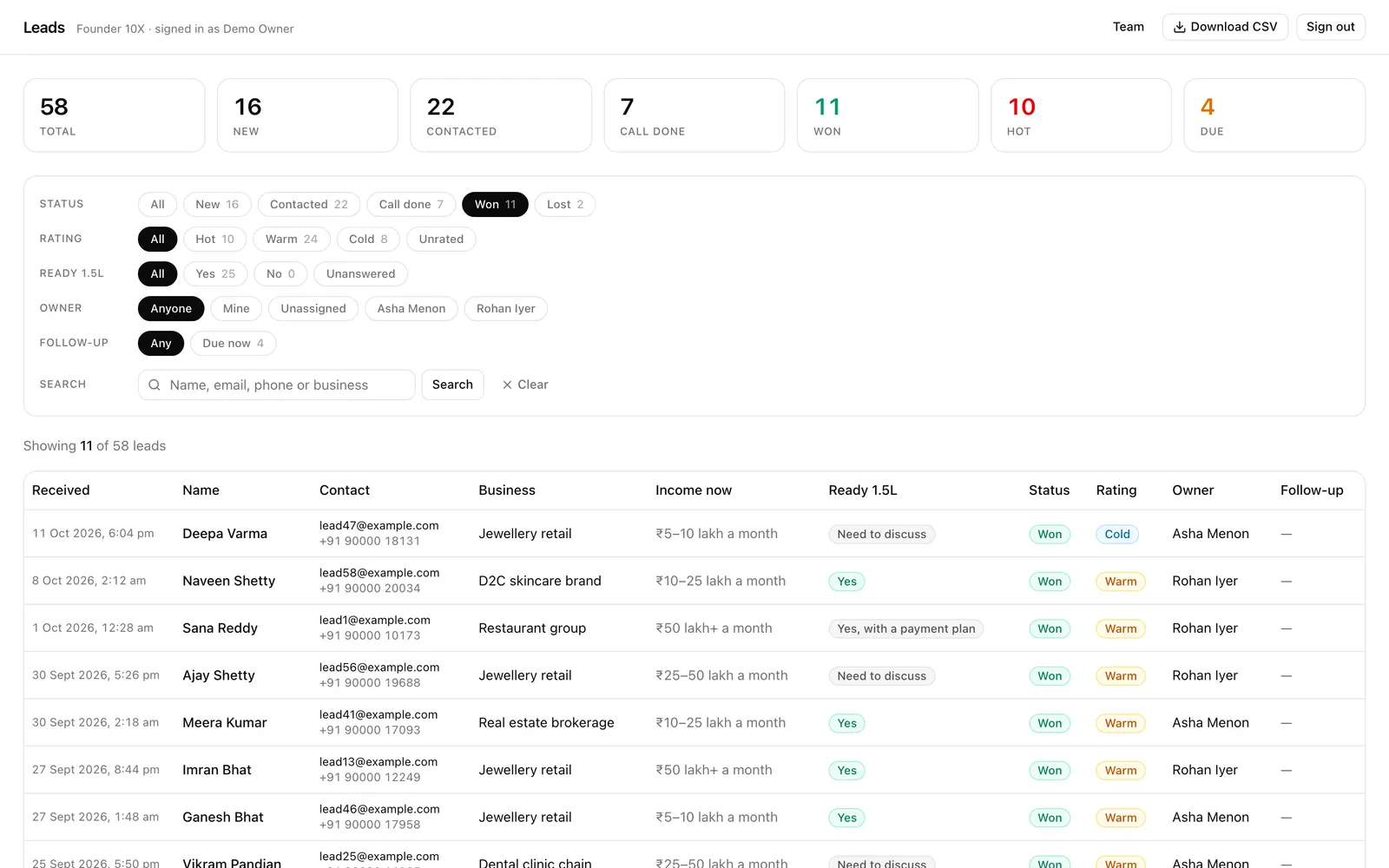
Task: Filter Ready 1.5L by No 0
Action: [280, 273]
